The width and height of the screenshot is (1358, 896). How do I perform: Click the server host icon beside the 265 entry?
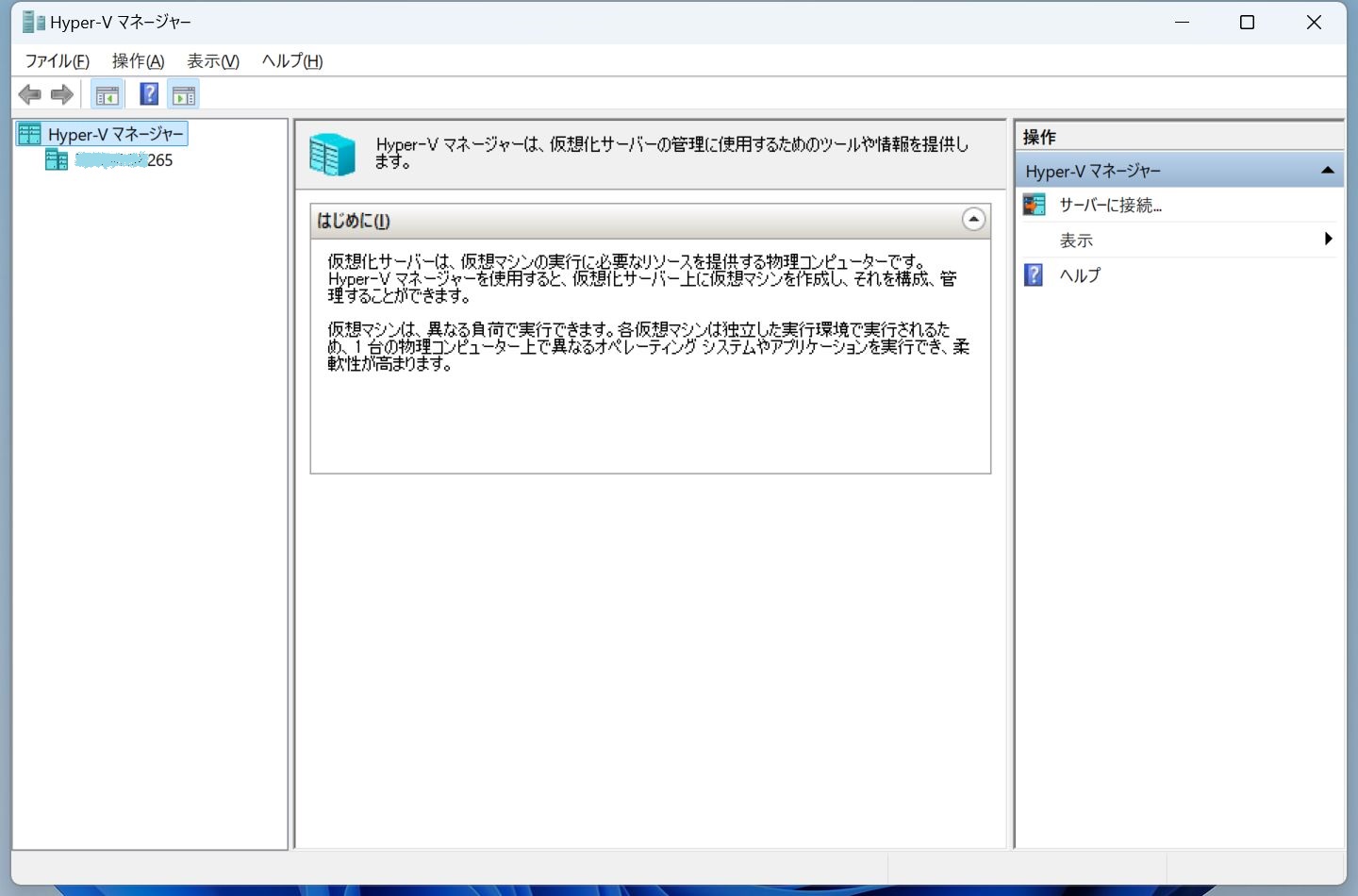click(x=56, y=159)
